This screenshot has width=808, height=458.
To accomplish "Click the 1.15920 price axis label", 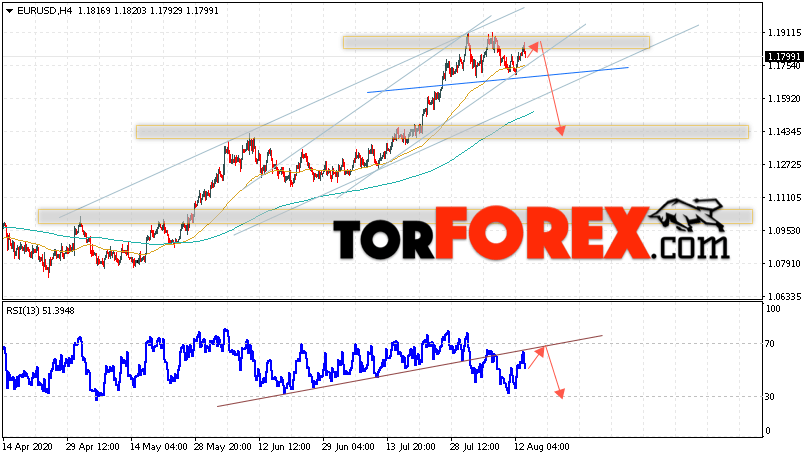I will pyautogui.click(x=784, y=98).
